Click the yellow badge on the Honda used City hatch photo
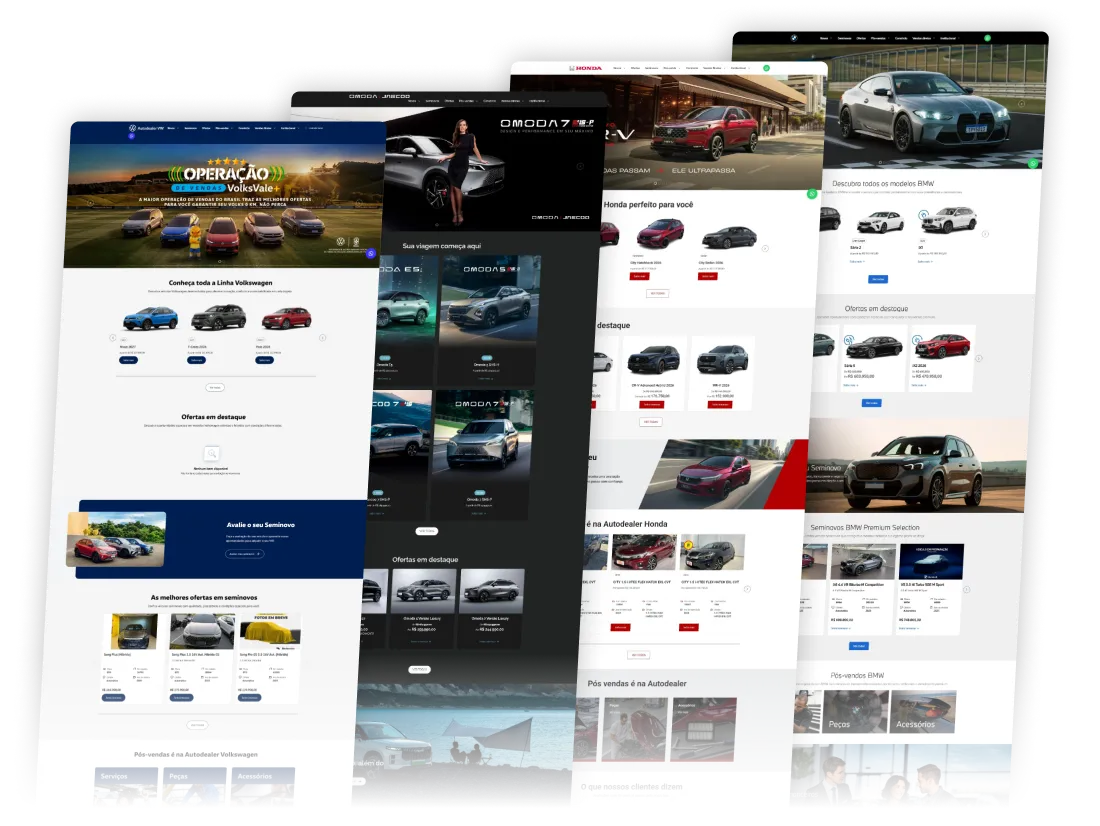Viewport: 1100px width, 826px height. coord(689,545)
